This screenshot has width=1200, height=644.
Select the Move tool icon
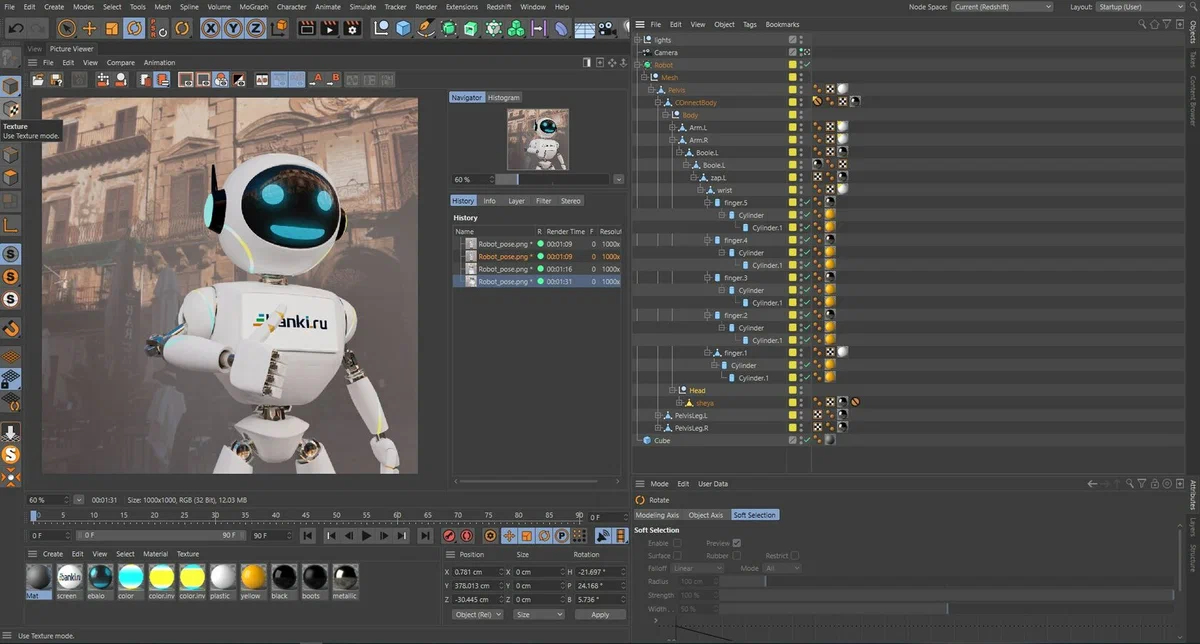click(89, 28)
